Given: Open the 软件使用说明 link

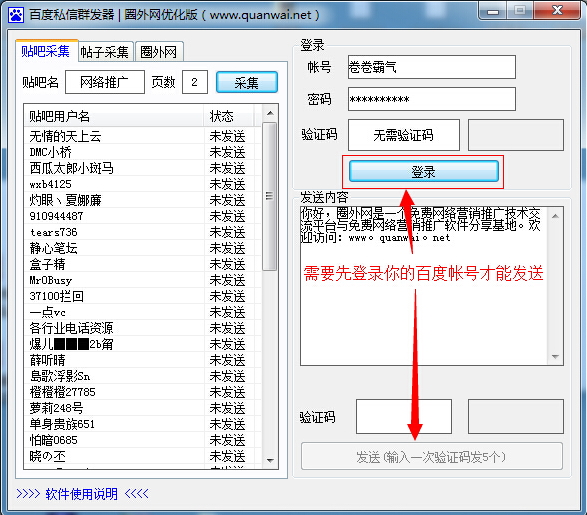Looking at the screenshot, I should click(82, 494).
